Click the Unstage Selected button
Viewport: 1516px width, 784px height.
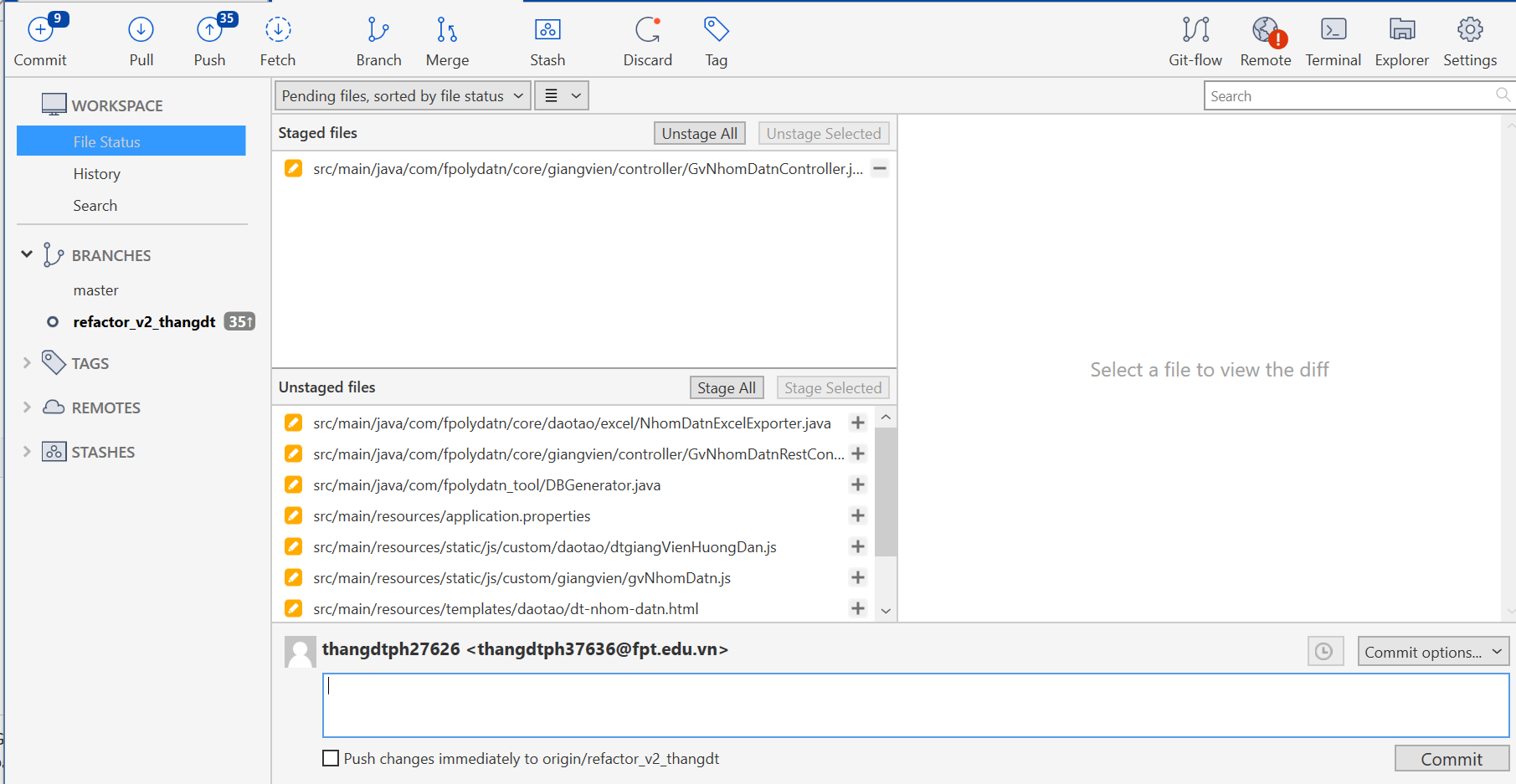point(824,133)
